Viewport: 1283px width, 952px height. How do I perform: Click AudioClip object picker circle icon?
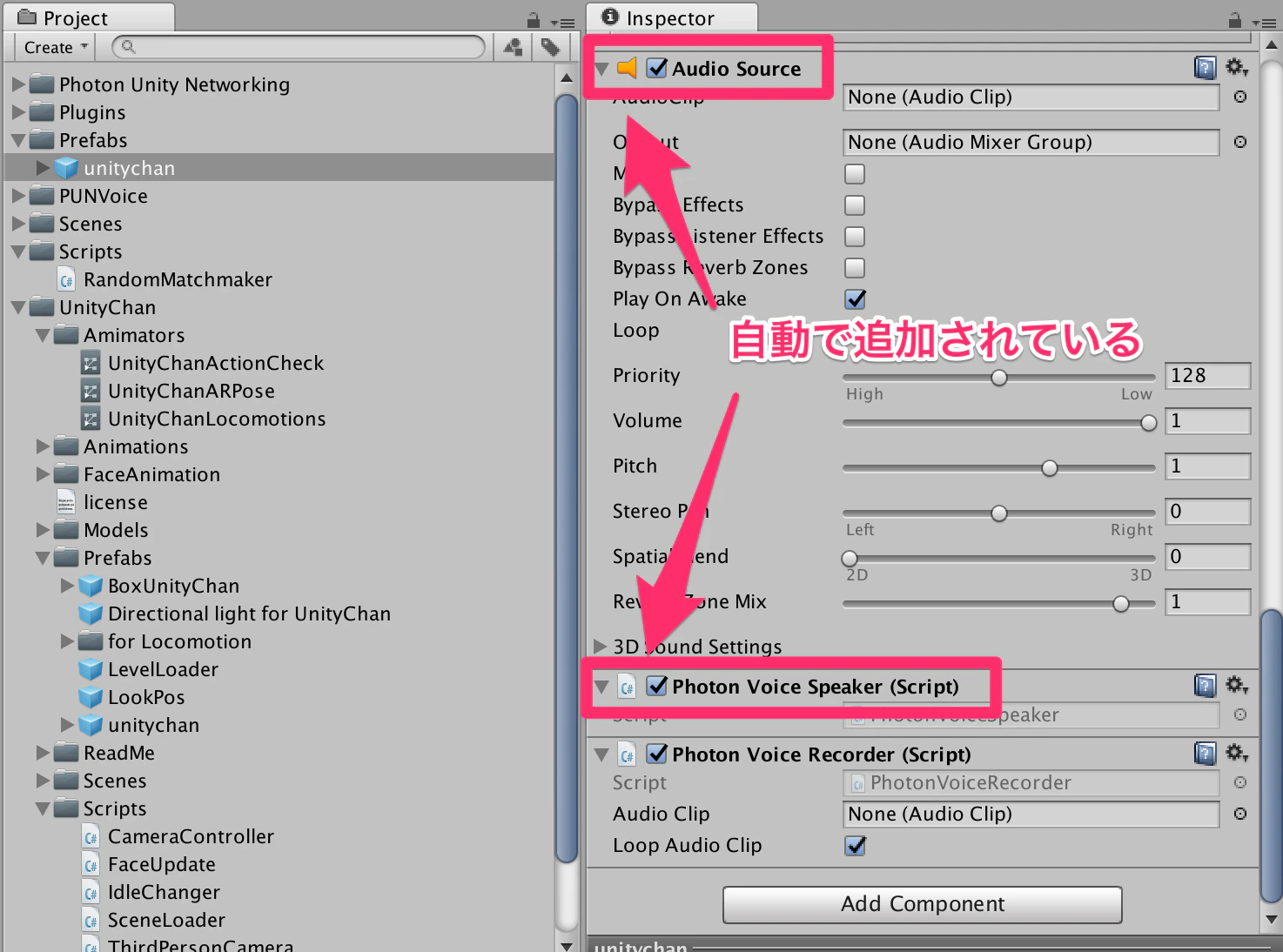point(1240,97)
